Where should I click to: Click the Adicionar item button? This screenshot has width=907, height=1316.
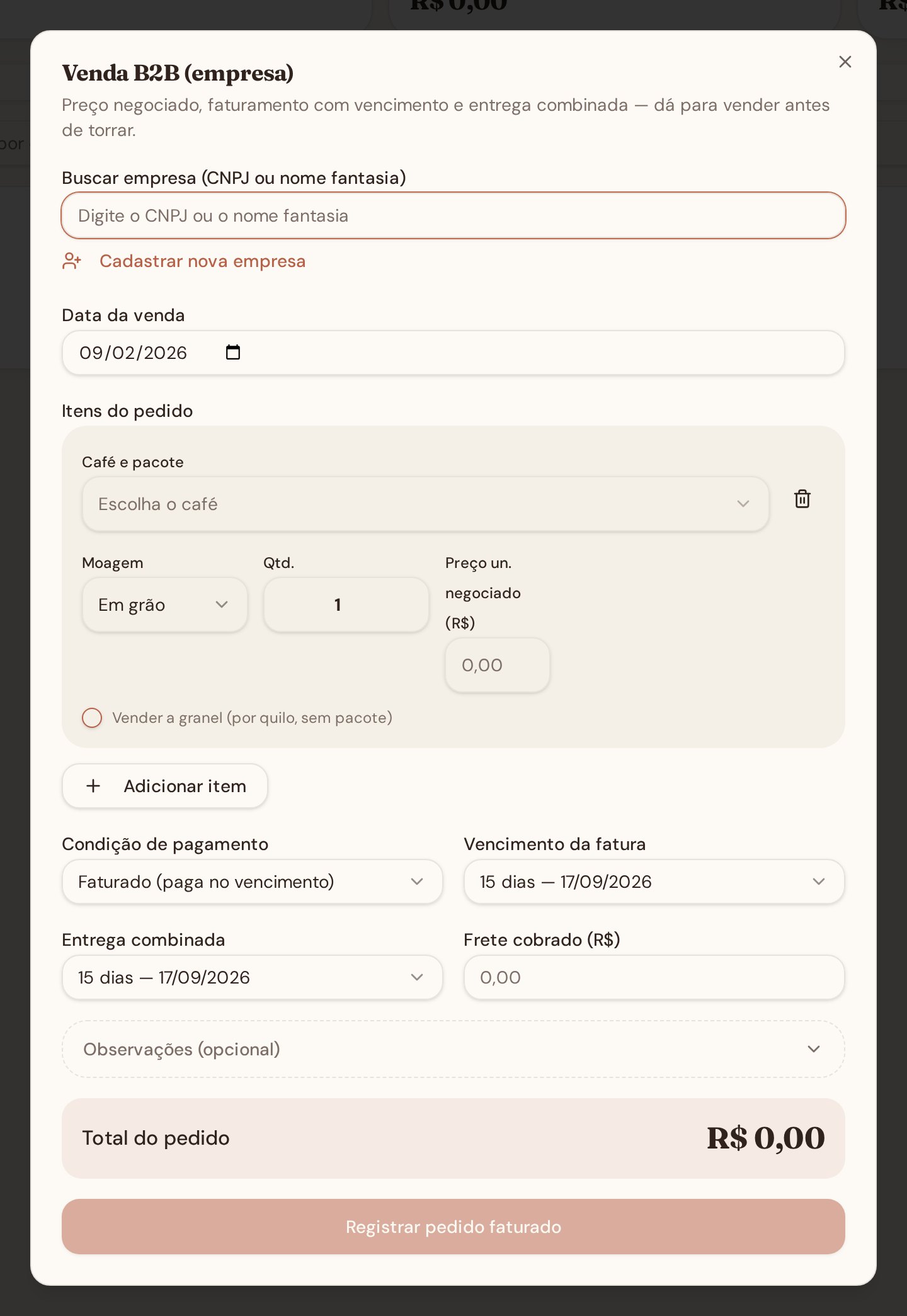[x=165, y=786]
